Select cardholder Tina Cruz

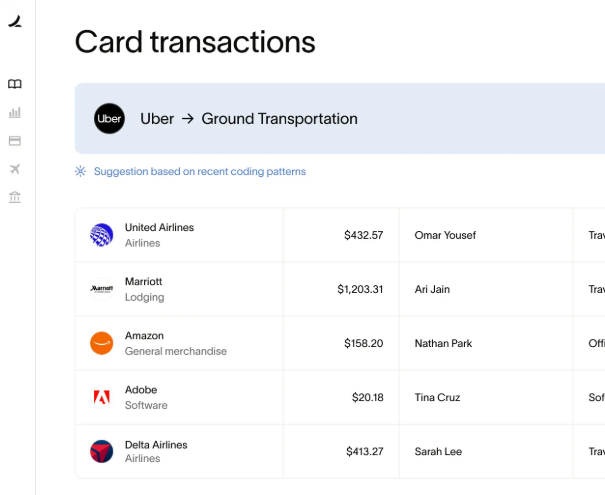tap(437, 397)
